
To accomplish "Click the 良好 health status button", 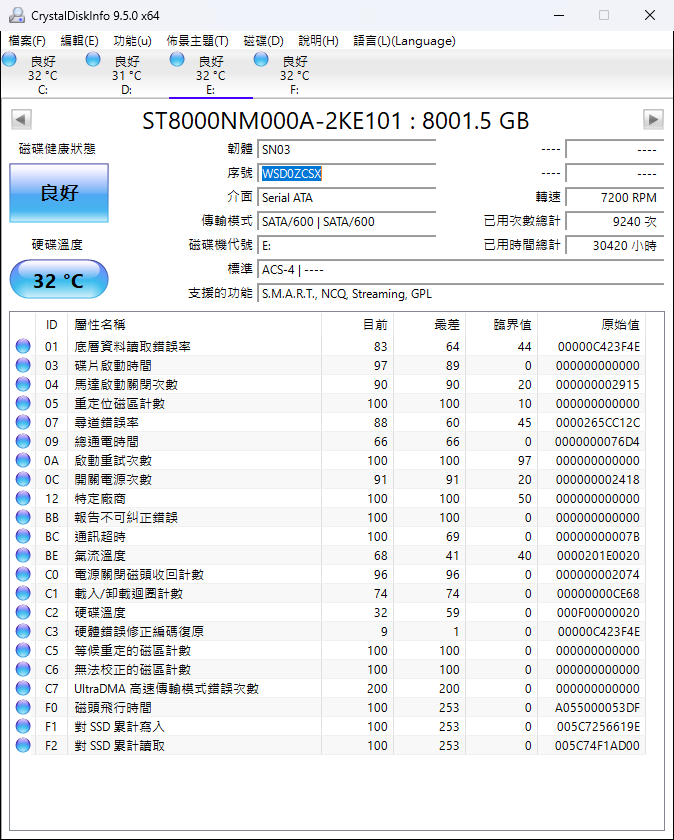I will [x=59, y=193].
